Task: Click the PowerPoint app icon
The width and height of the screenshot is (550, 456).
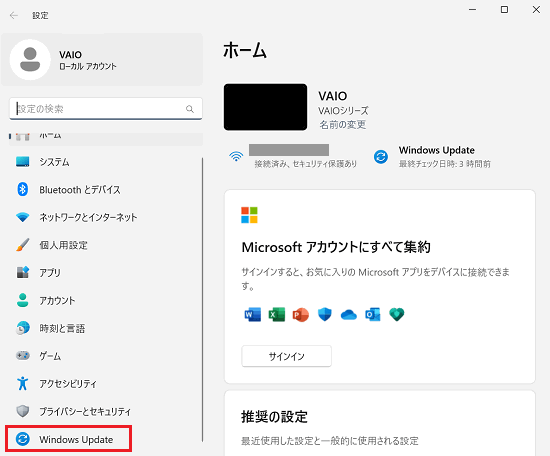Action: pos(301,315)
